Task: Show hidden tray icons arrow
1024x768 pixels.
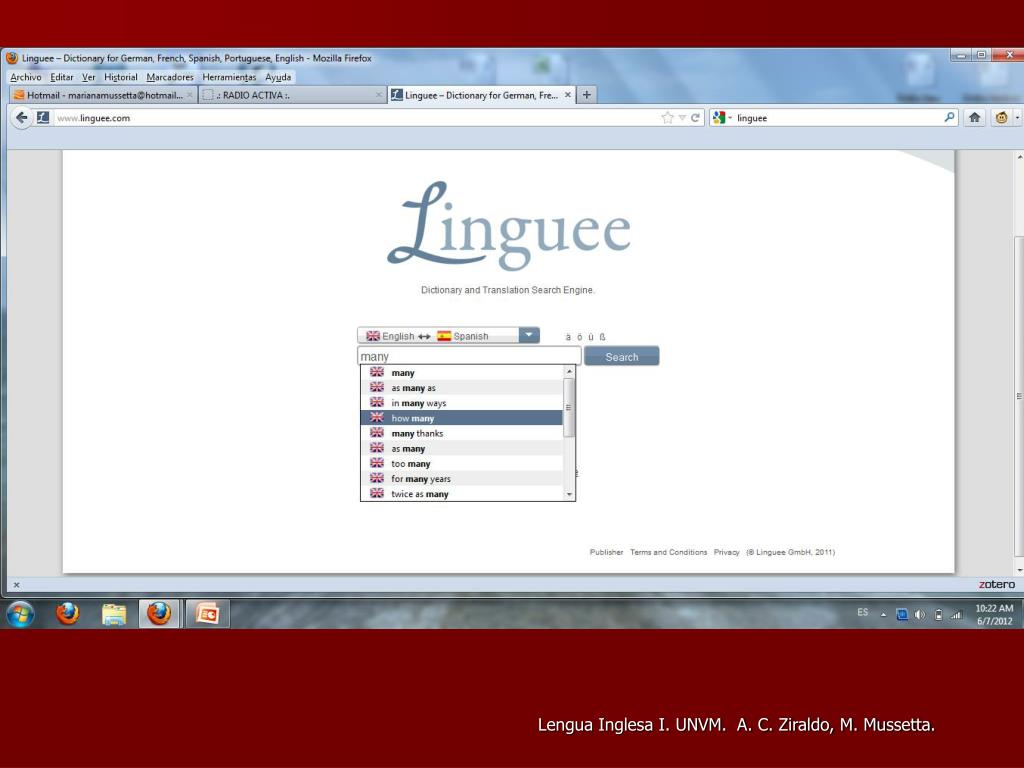Action: (883, 615)
